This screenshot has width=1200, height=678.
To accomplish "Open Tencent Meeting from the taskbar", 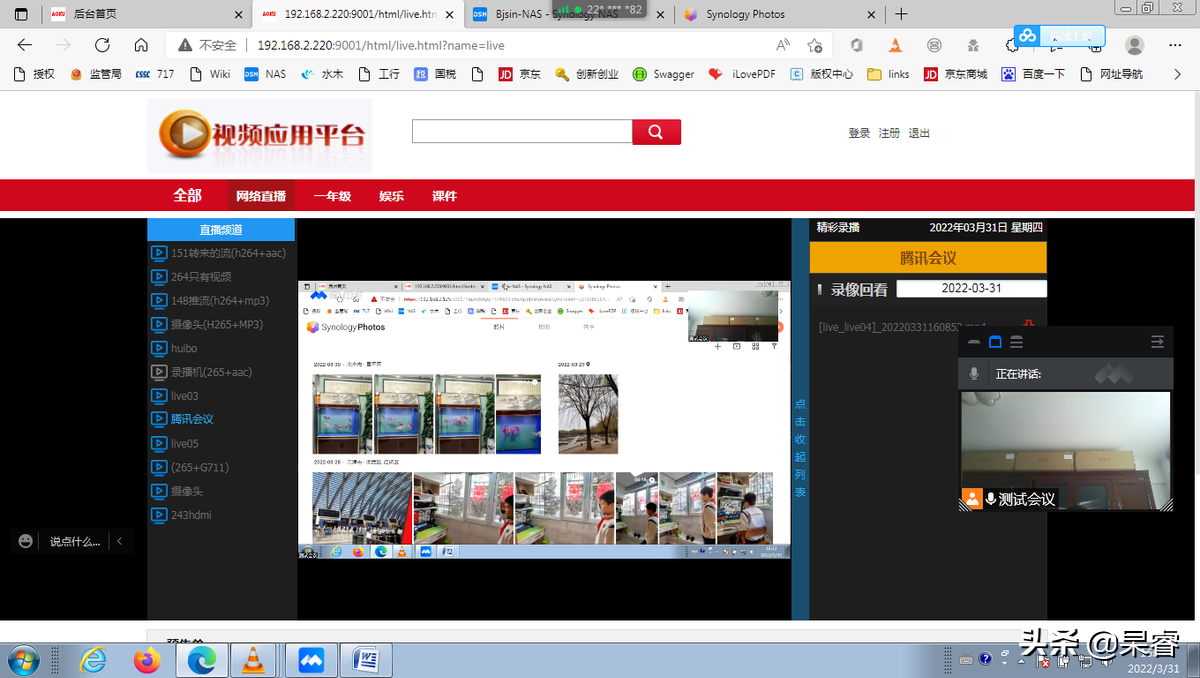I will [311, 660].
